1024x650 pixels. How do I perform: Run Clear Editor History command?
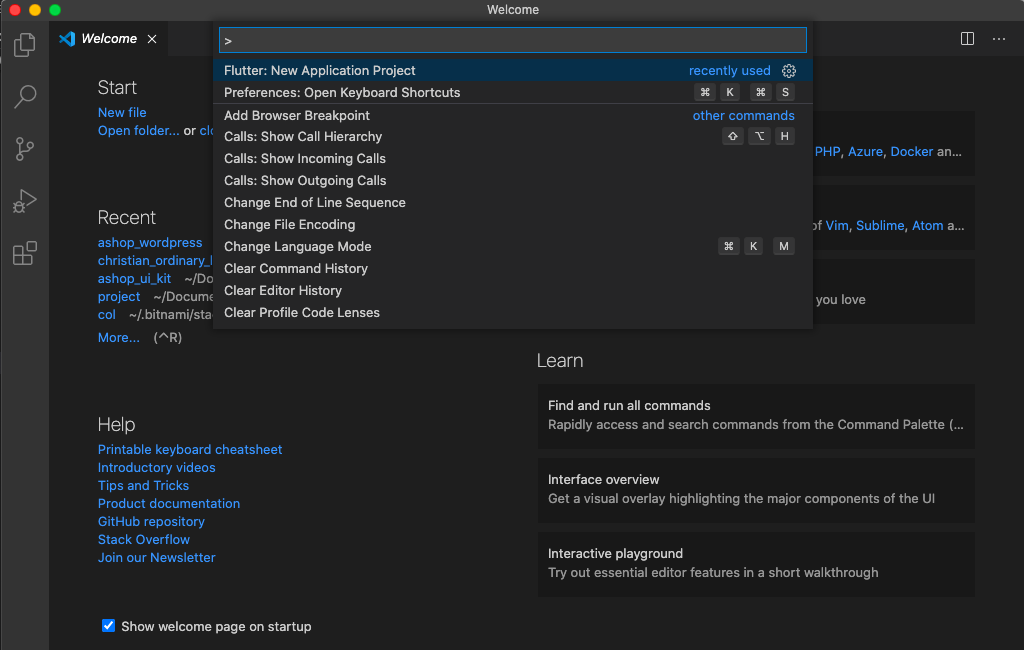click(x=513, y=291)
